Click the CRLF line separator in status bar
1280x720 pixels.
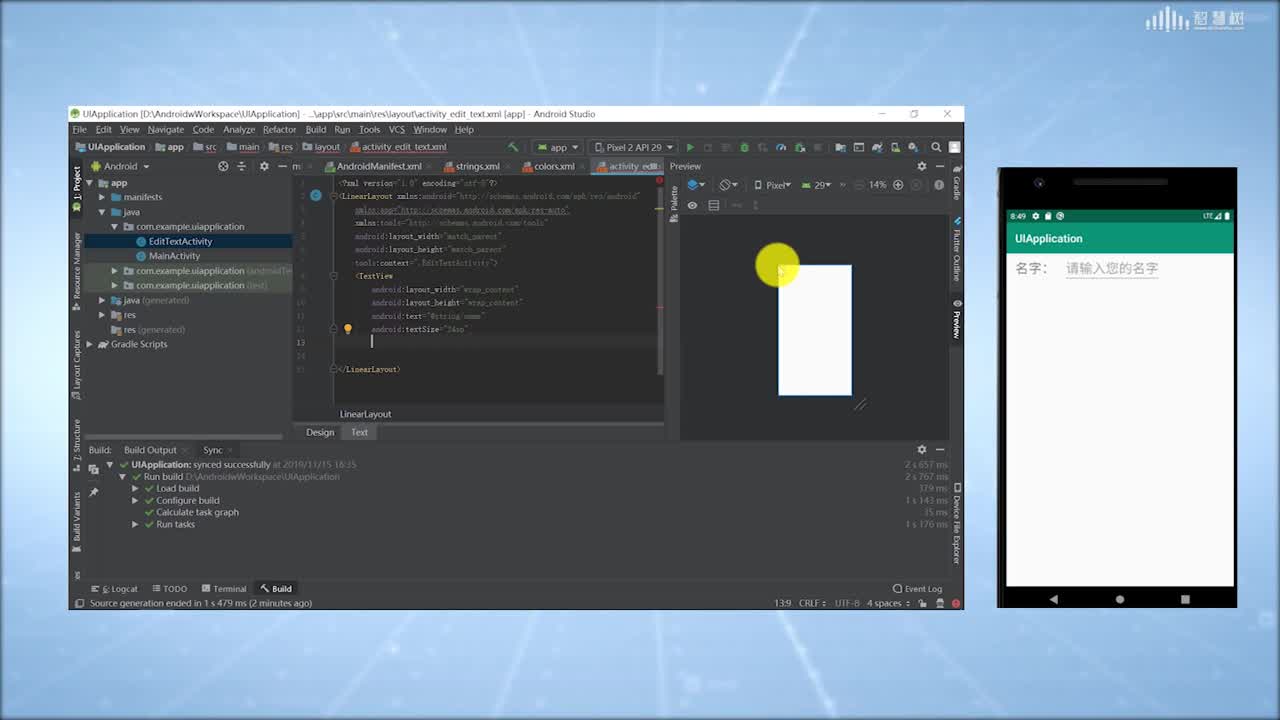812,603
